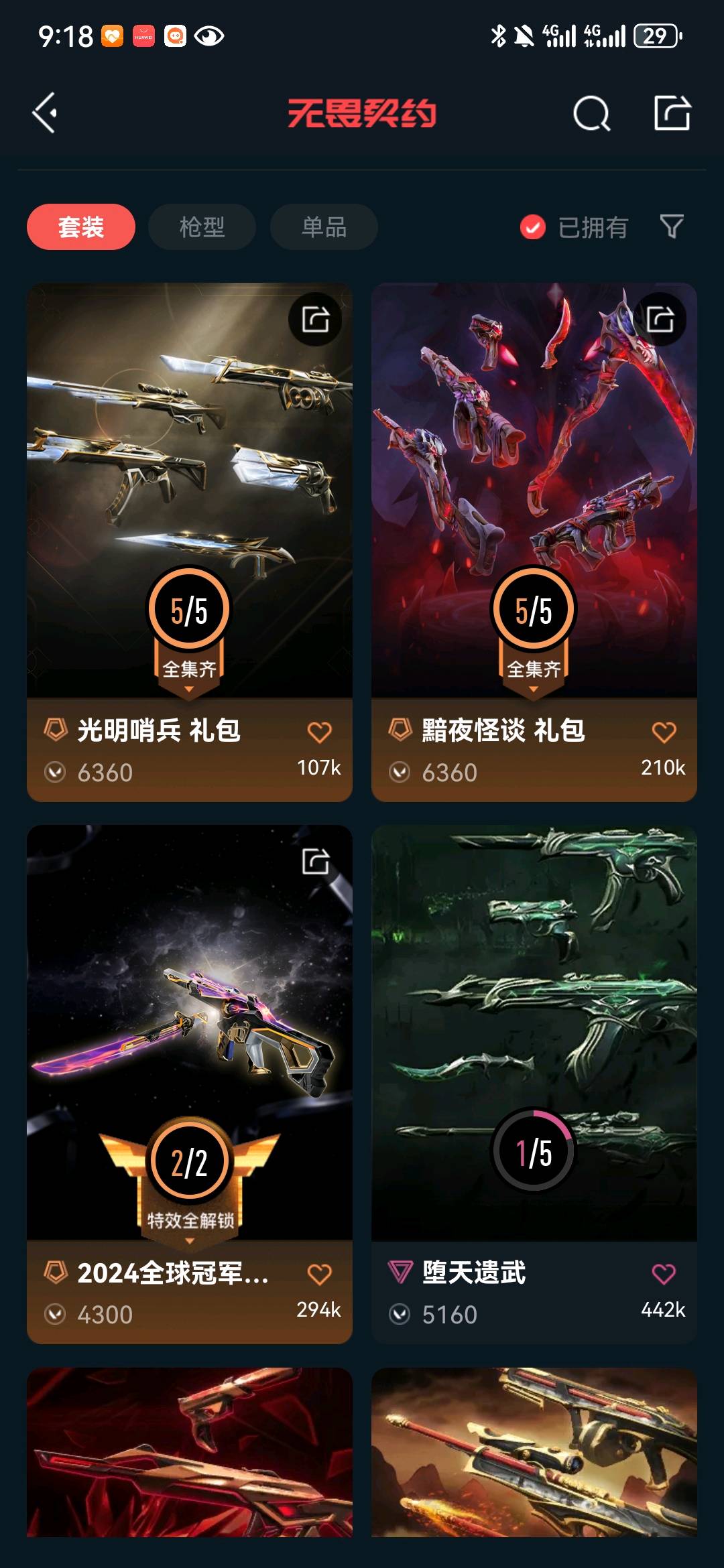Open the 堕天遗武 progress circle 1/5

tap(534, 1151)
